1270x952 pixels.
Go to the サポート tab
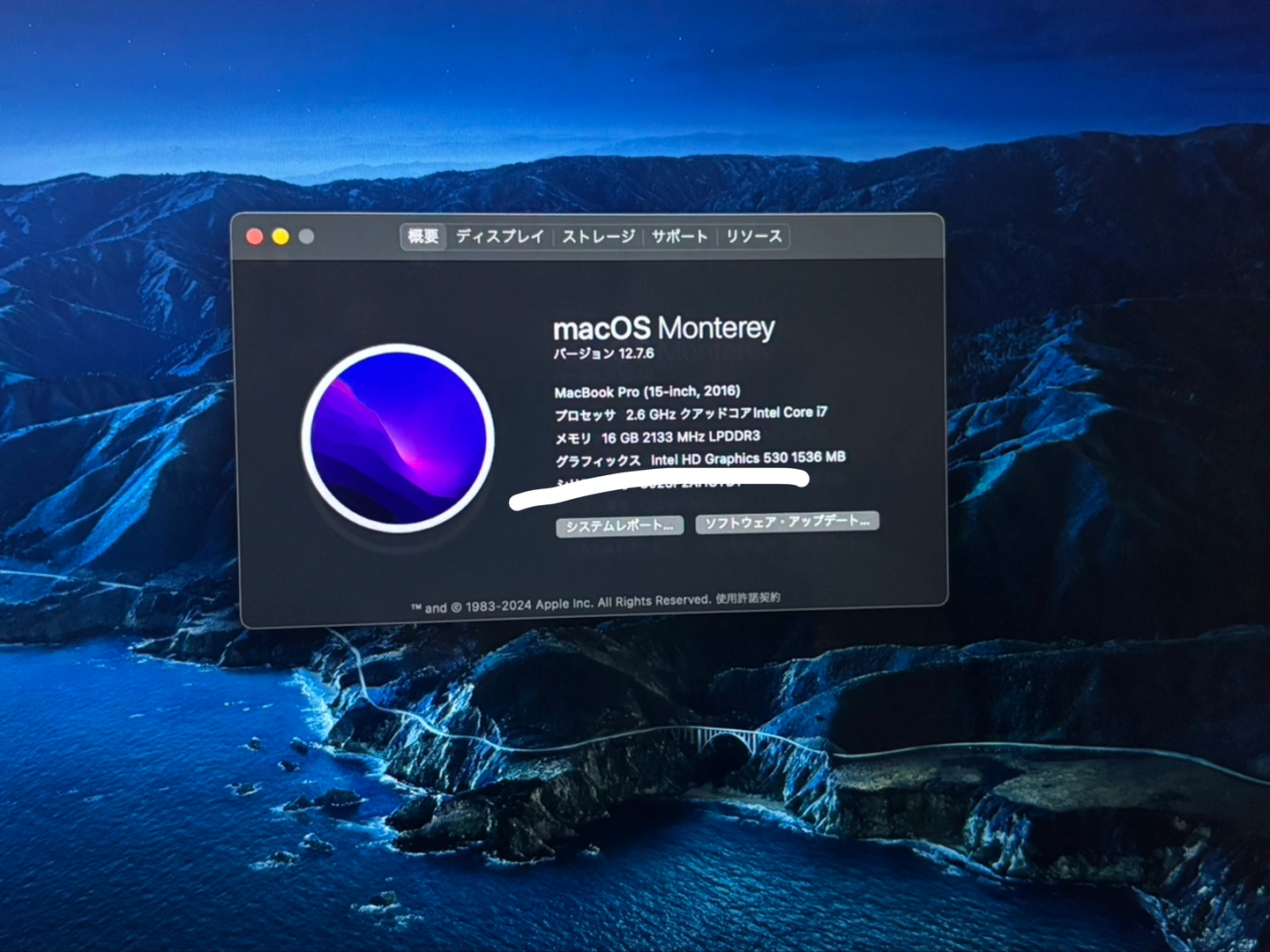(x=679, y=236)
